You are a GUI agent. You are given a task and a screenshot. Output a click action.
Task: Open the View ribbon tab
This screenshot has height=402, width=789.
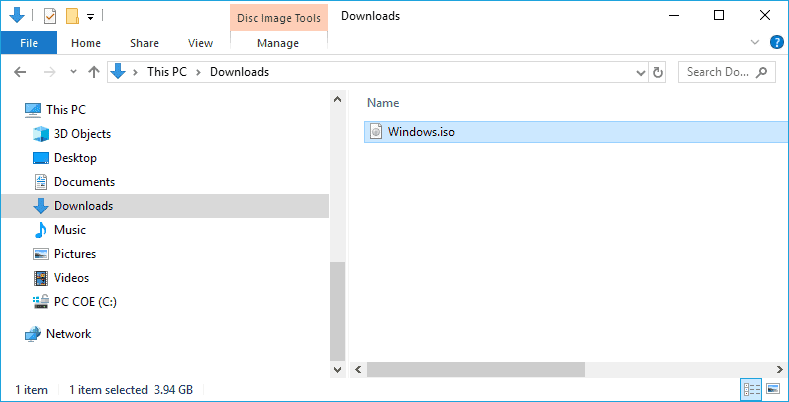point(200,43)
